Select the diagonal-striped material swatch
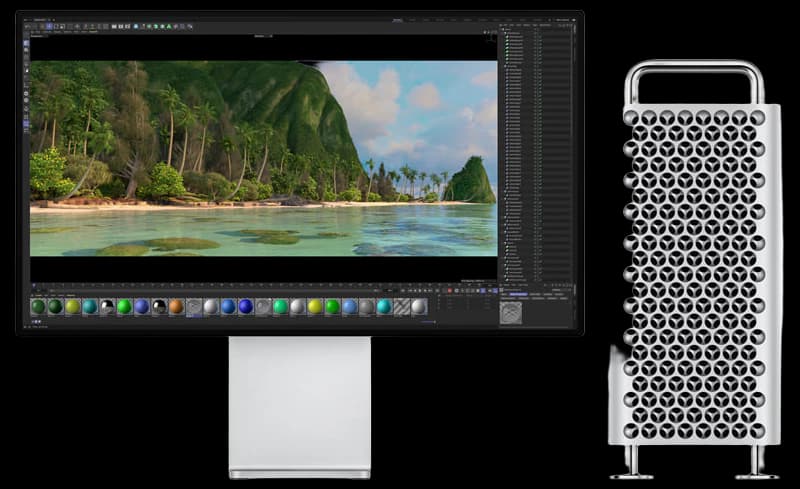Screen dimensions: 800x489 402,306
